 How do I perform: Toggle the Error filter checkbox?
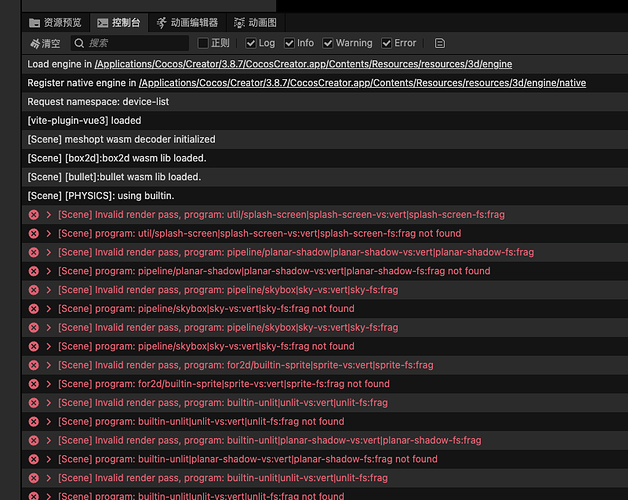click(386, 43)
